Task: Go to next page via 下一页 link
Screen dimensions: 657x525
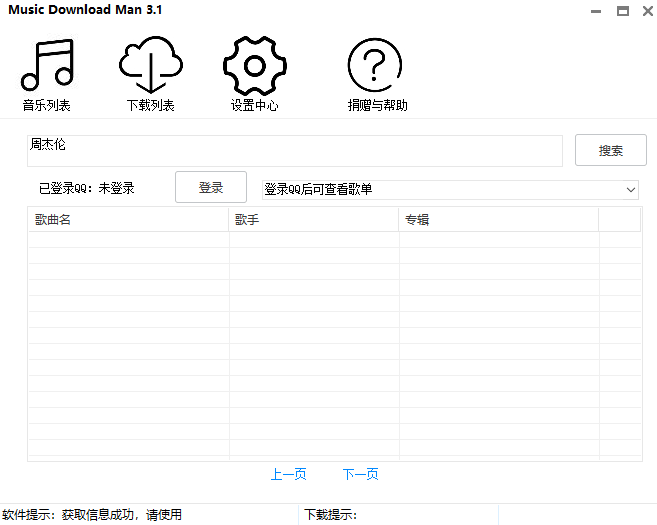Action: point(360,474)
